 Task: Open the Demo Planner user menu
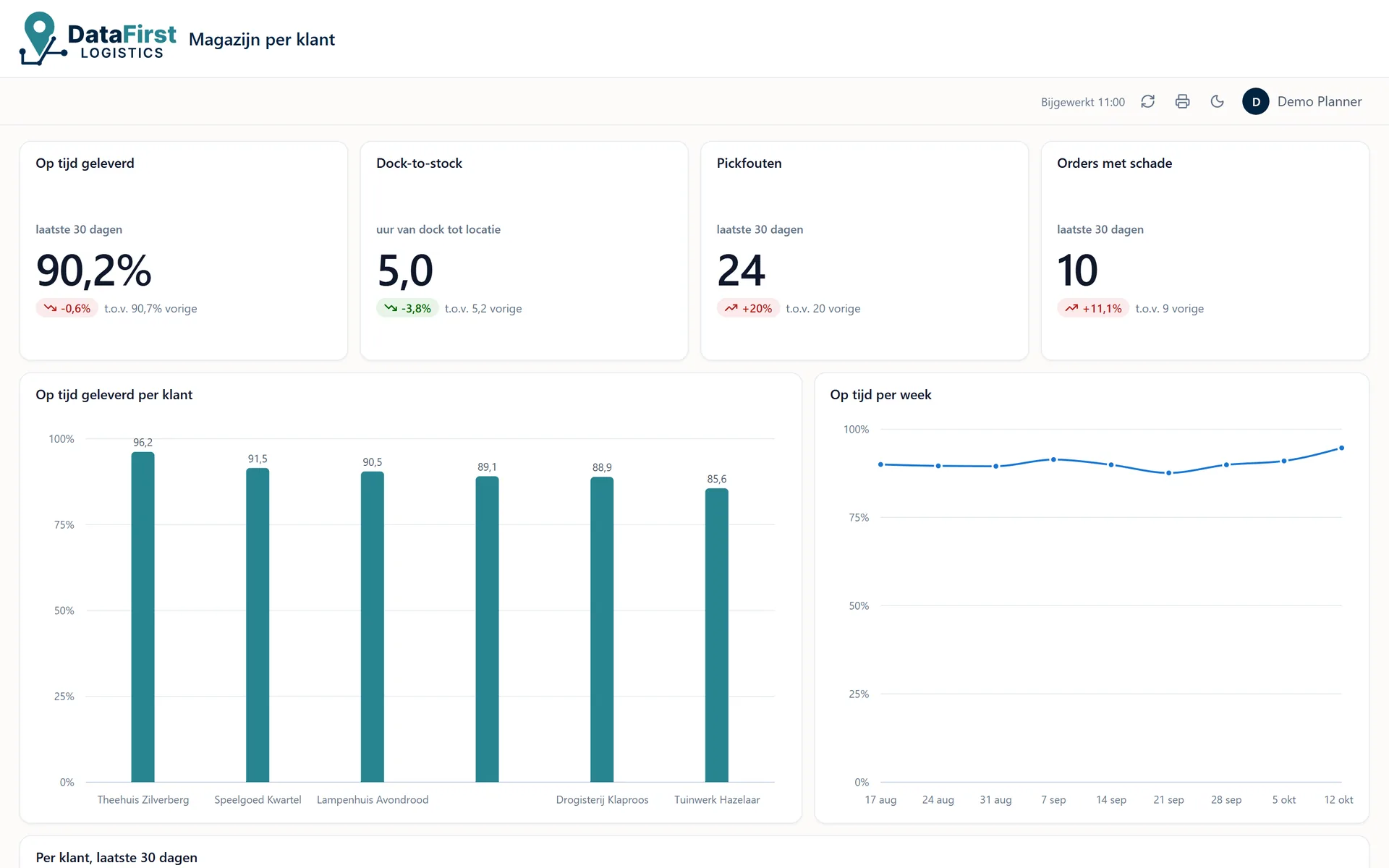[1302, 101]
